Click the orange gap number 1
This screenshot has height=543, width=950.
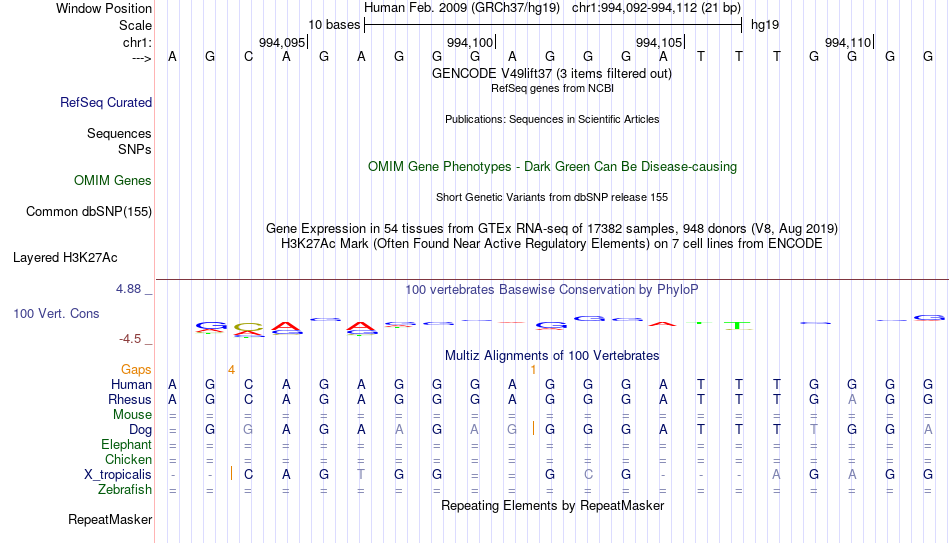click(x=533, y=370)
